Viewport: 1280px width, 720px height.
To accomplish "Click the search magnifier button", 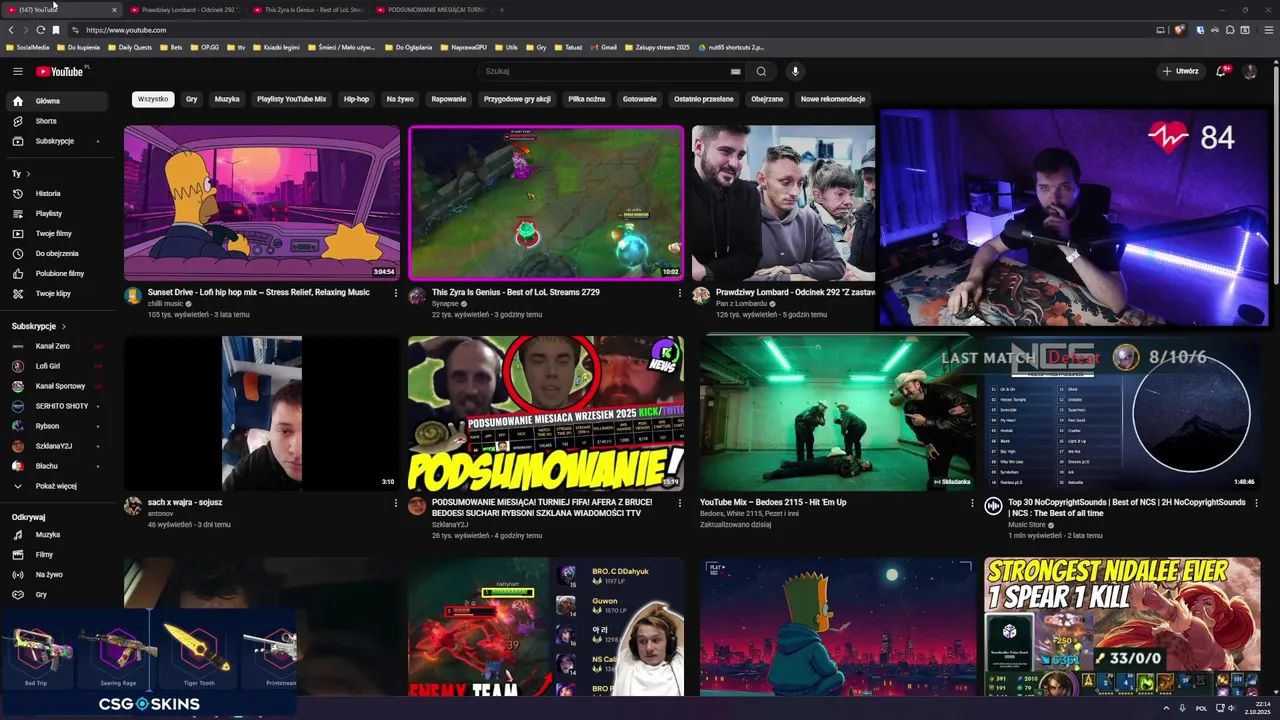I will [x=761, y=71].
